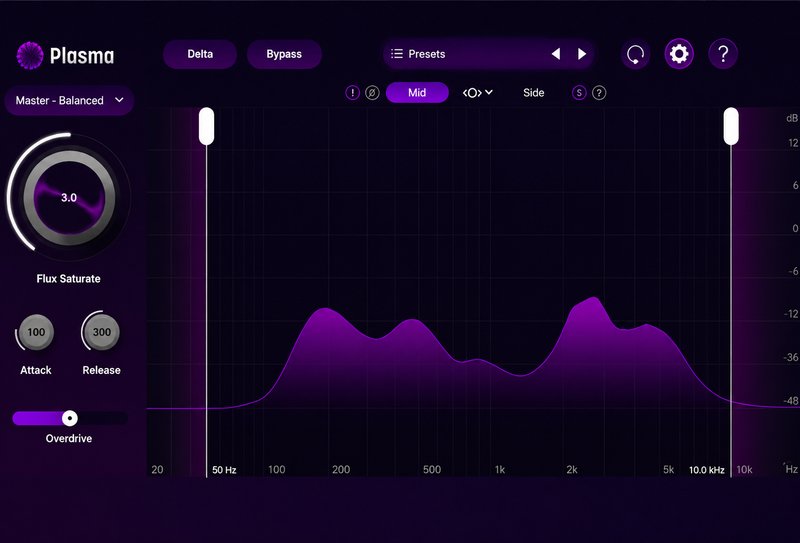
Task: Click the Overdrive slider handle
Action: pyautogui.click(x=70, y=418)
